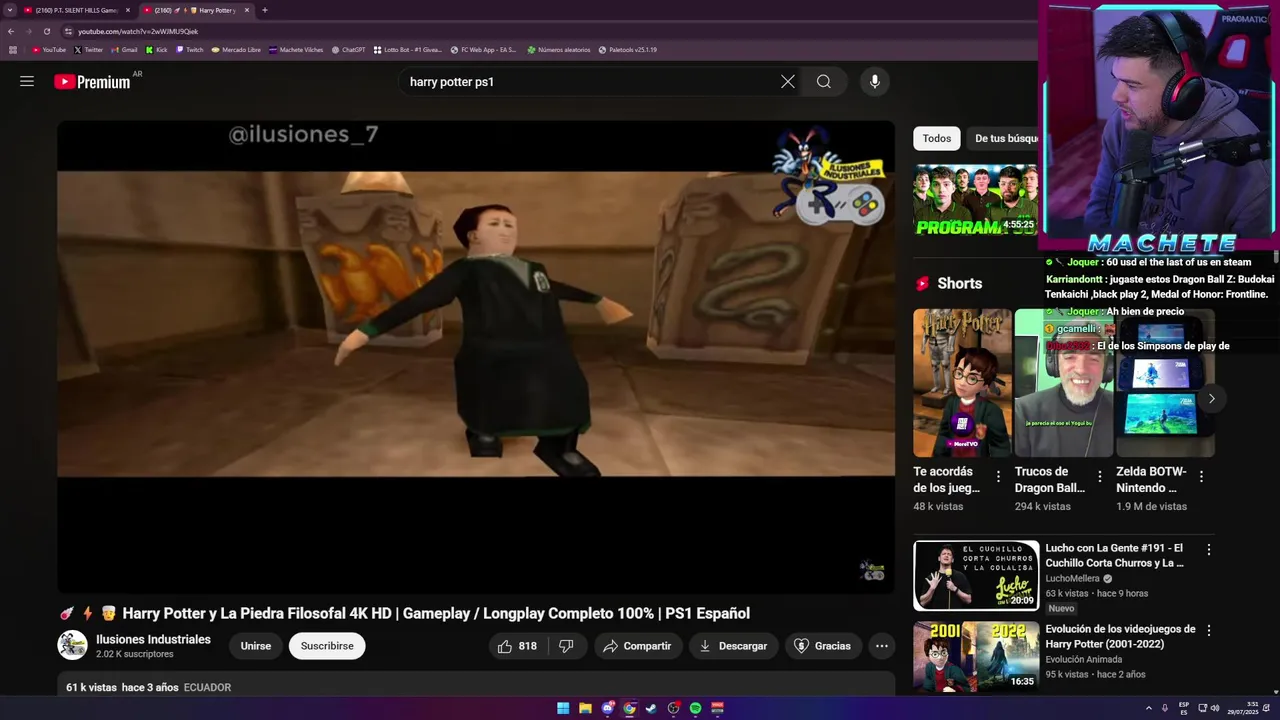
Task: Open the three-dot more actions menu
Action: [x=882, y=646]
